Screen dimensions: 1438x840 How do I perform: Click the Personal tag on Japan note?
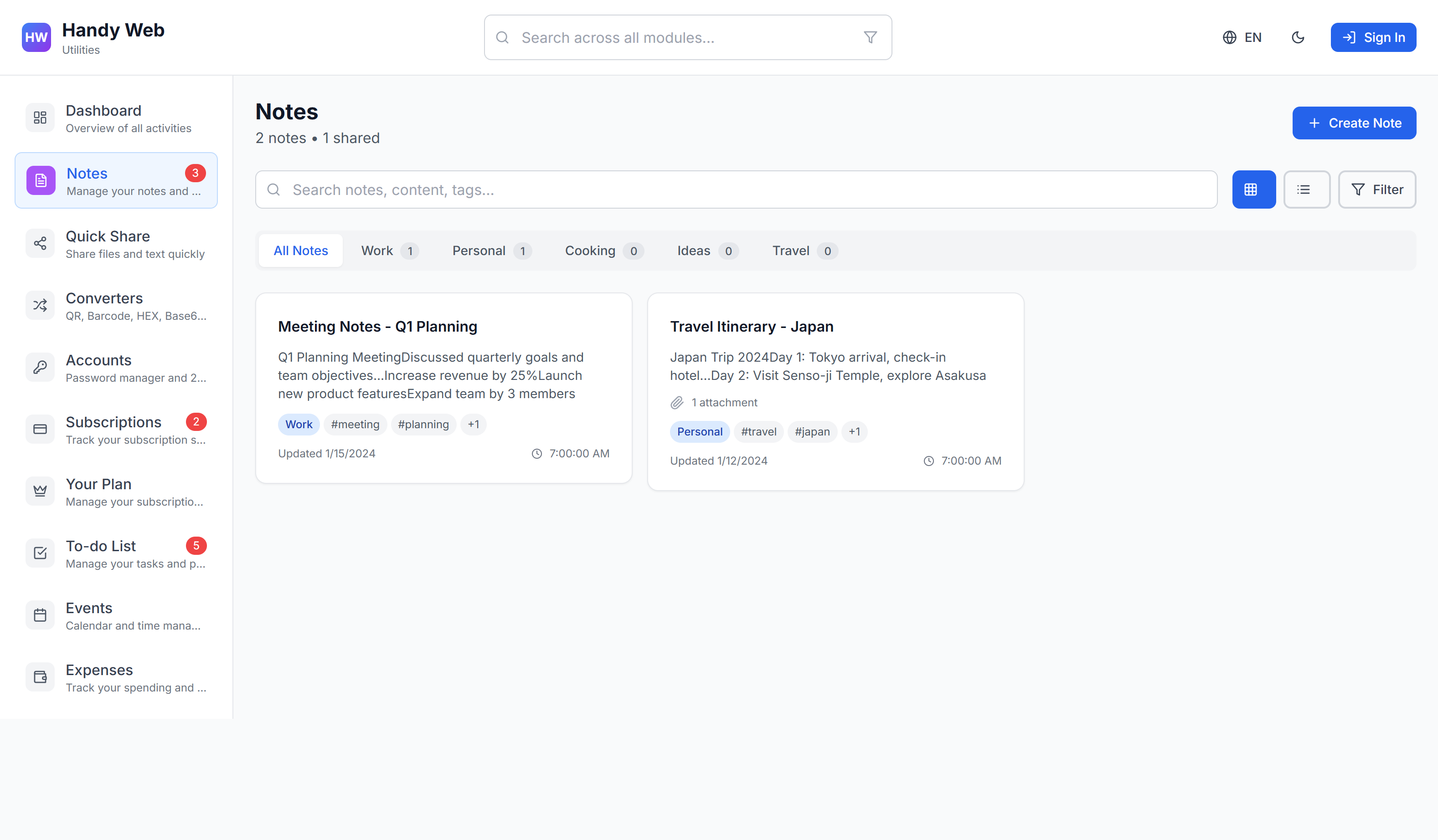pos(699,432)
